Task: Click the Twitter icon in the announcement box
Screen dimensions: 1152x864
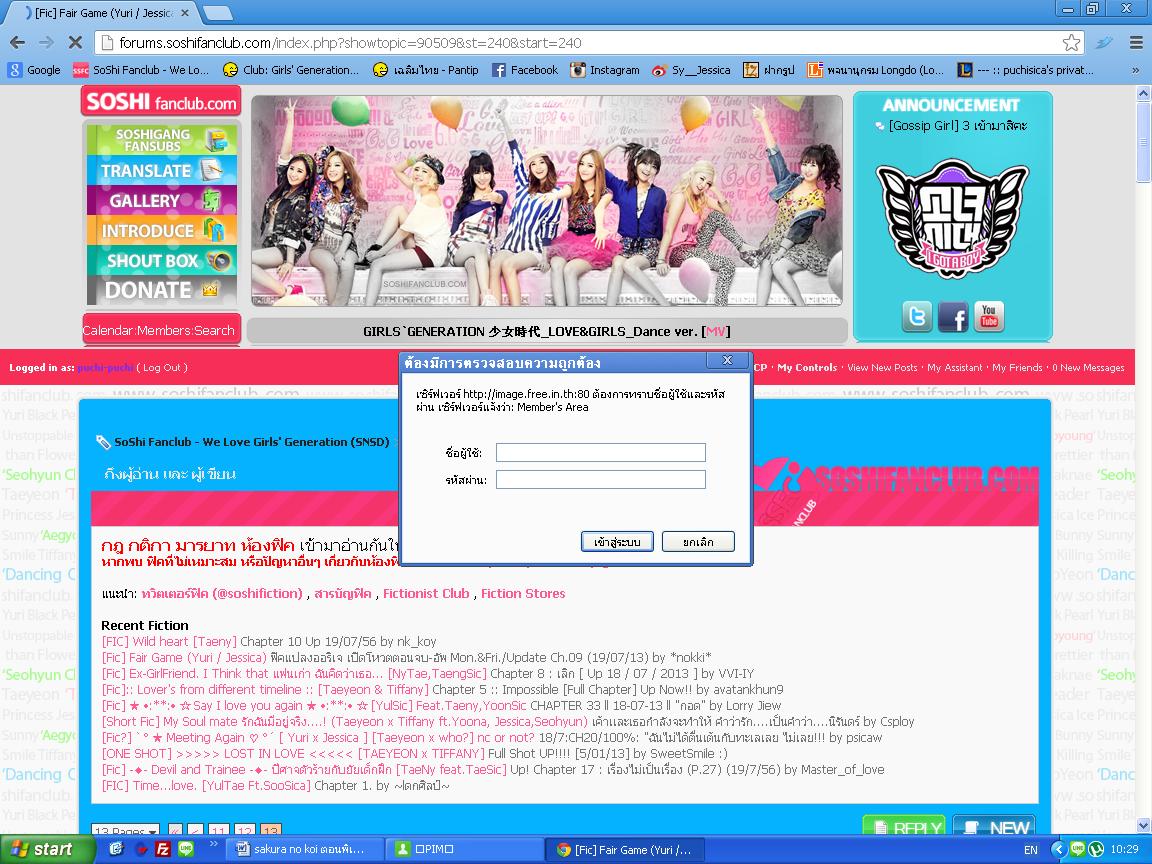Action: (x=916, y=317)
